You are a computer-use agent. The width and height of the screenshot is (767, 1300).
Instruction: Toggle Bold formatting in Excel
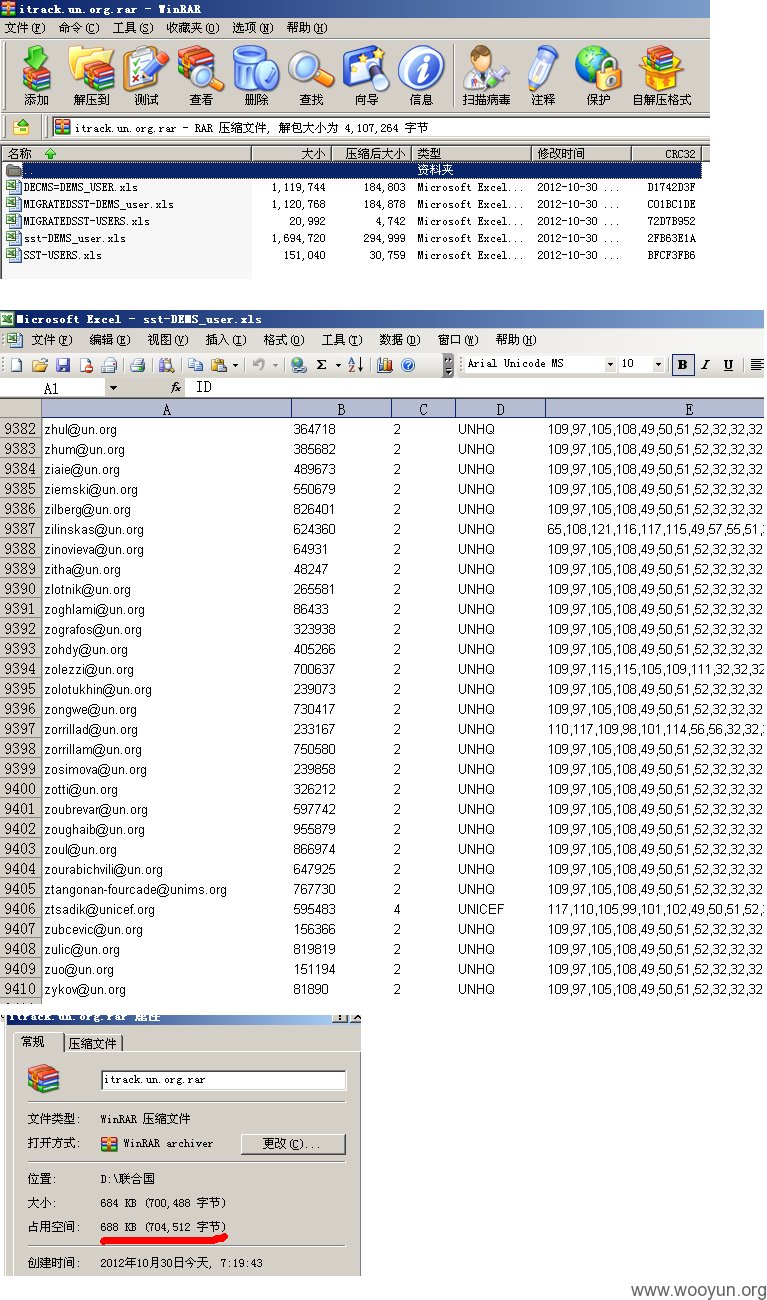pyautogui.click(x=682, y=365)
